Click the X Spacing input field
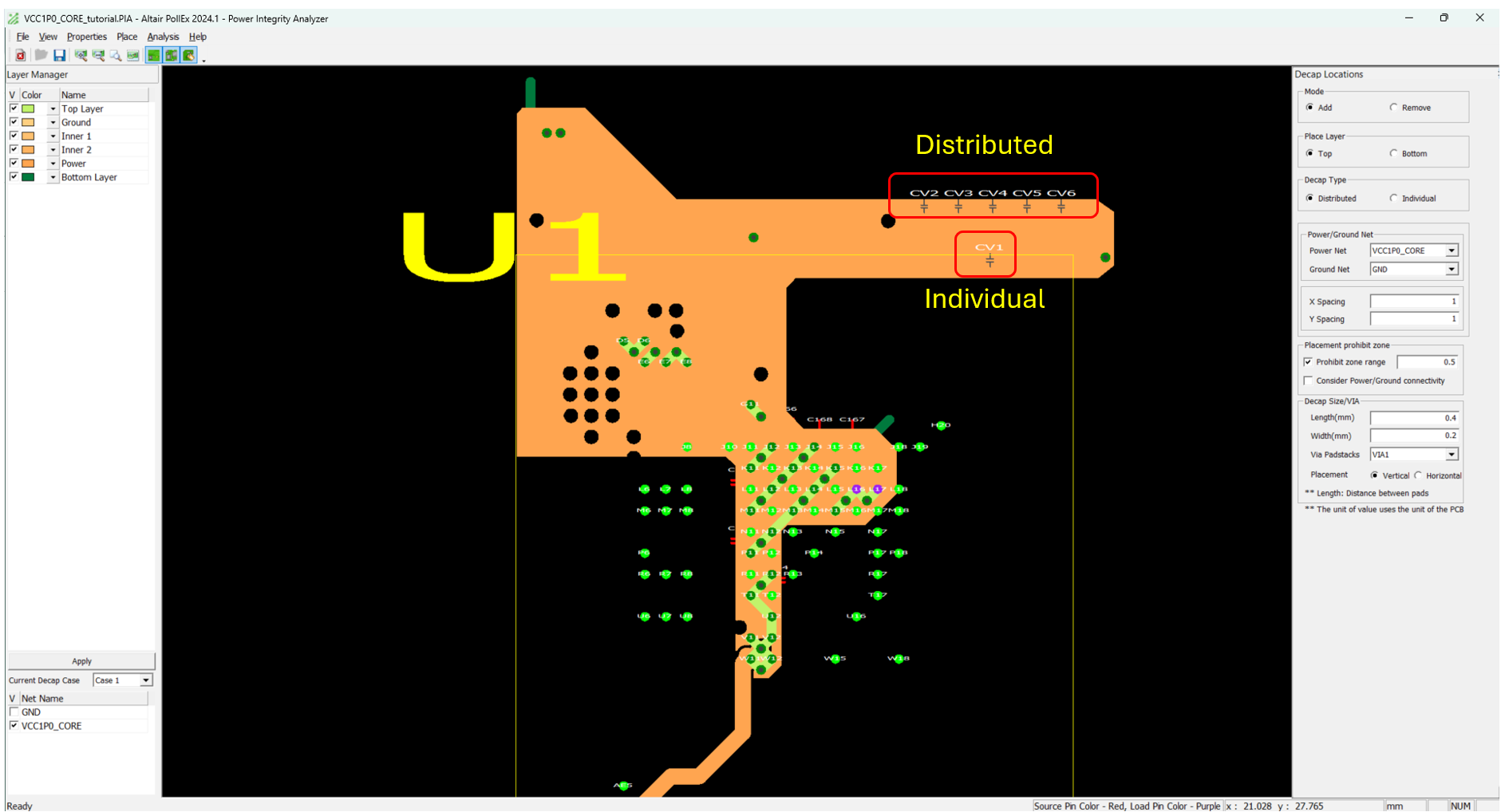This screenshot has height=812, width=1505. pyautogui.click(x=1414, y=302)
